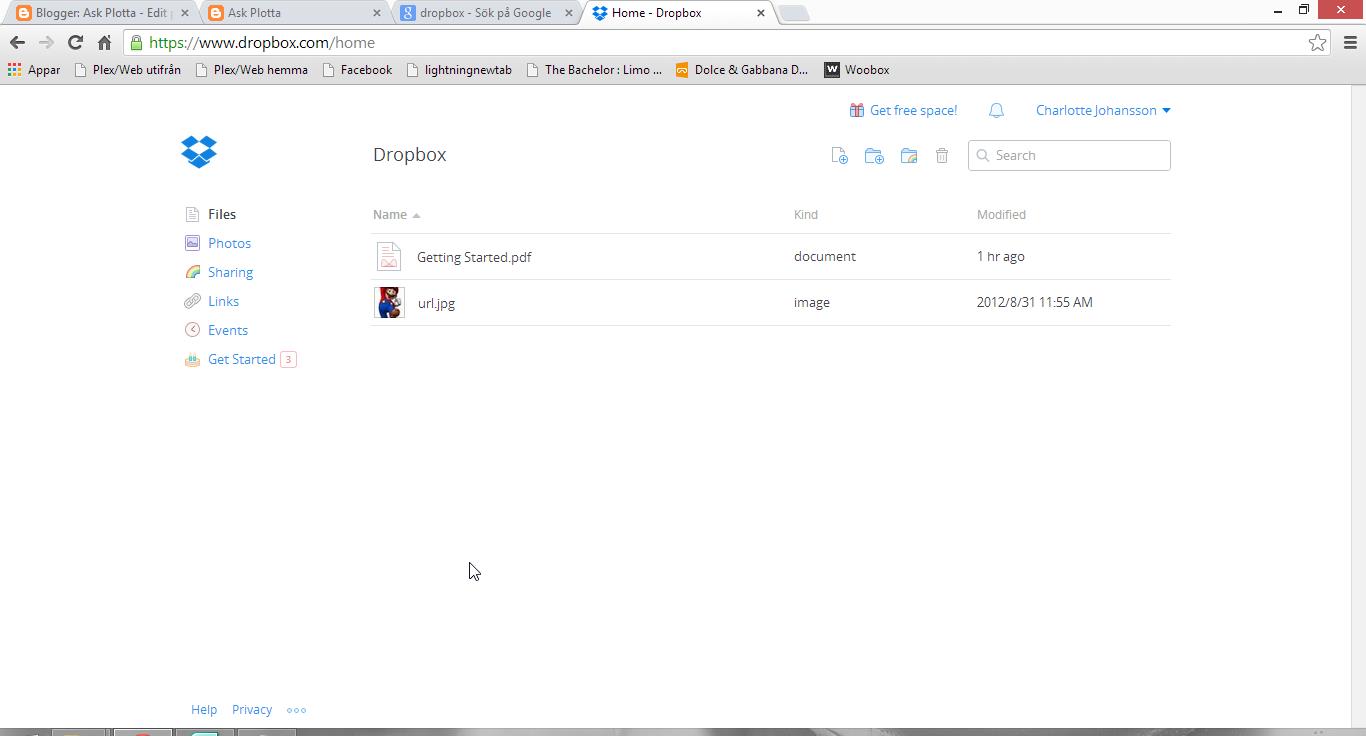Open Getting Started.pdf file name
The width and height of the screenshot is (1366, 736).
click(474, 257)
